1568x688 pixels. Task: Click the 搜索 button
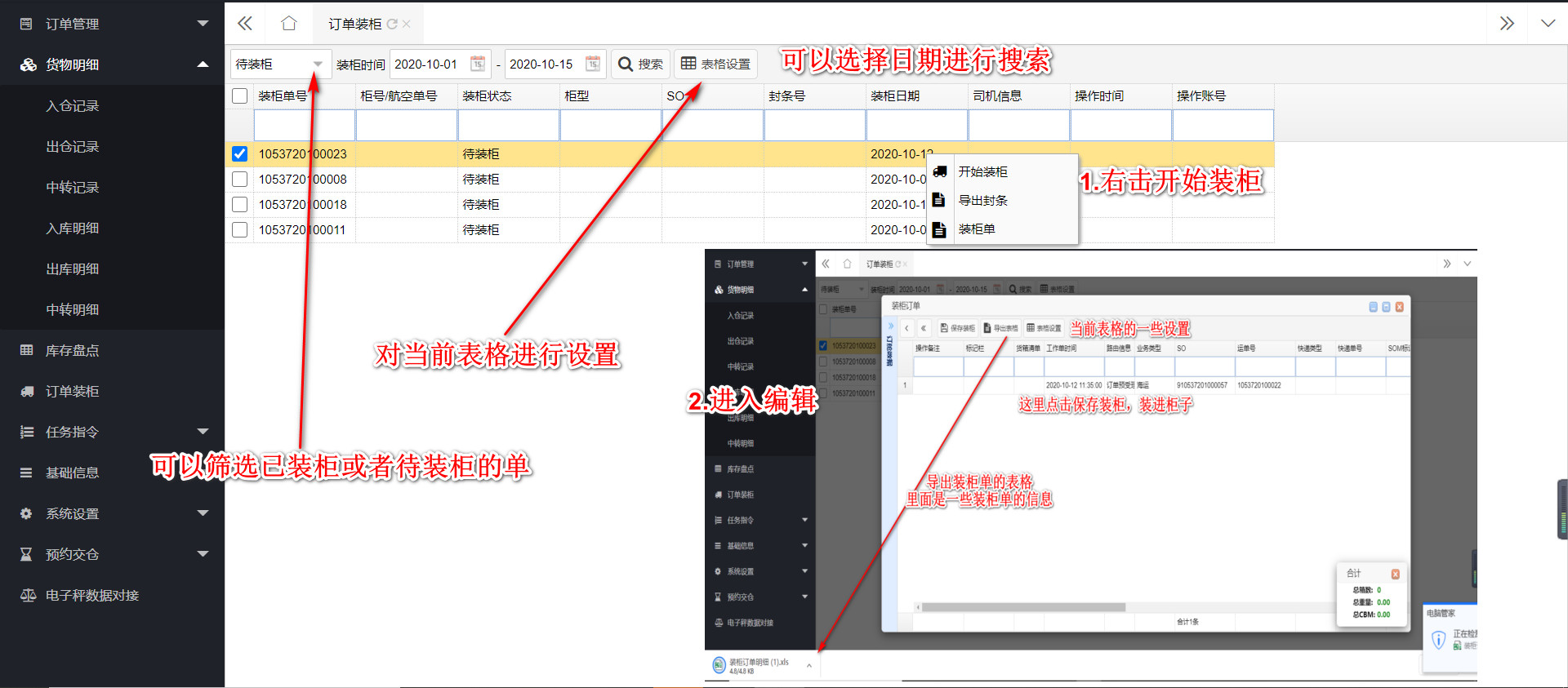point(640,64)
